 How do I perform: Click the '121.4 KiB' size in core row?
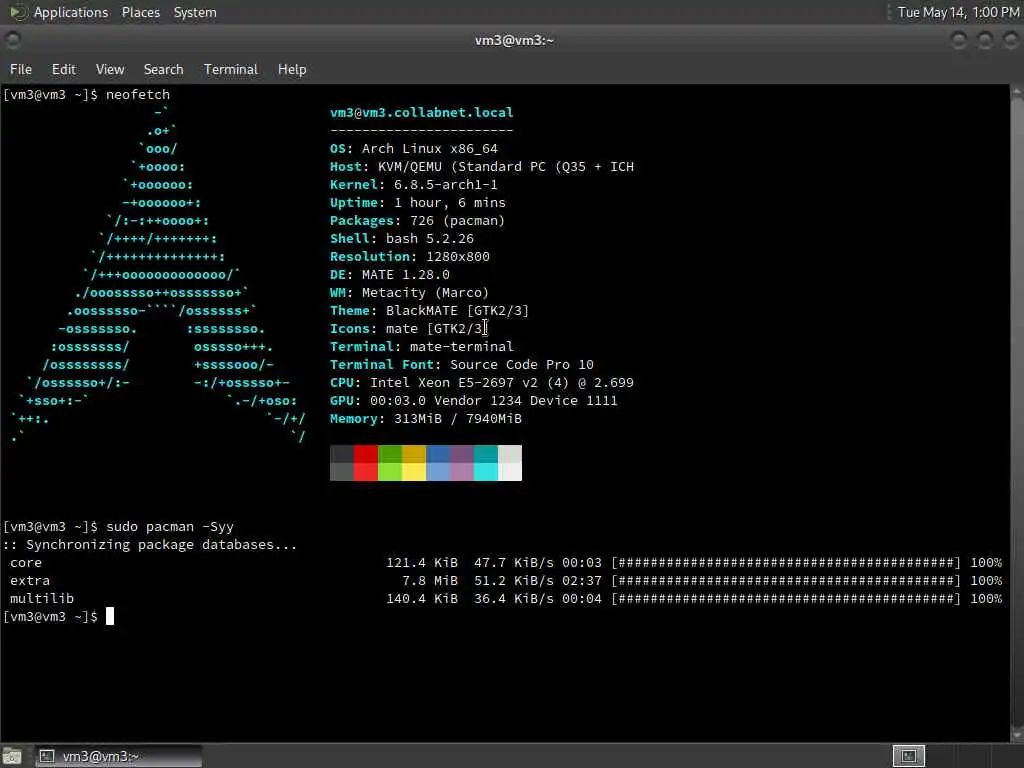click(x=422, y=562)
